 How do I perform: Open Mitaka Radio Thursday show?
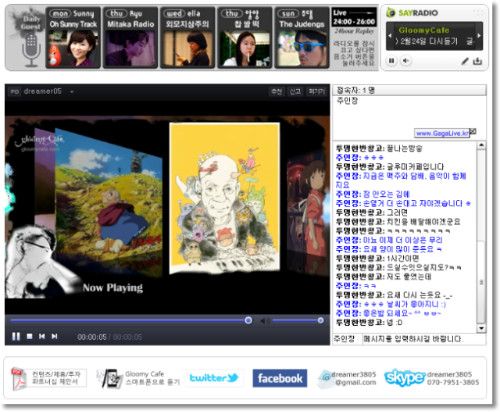130,38
